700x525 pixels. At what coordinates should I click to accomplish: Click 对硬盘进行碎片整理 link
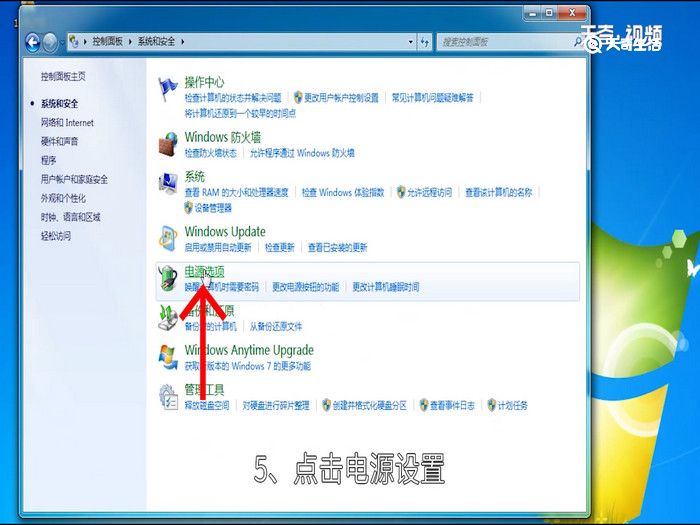[276, 405]
